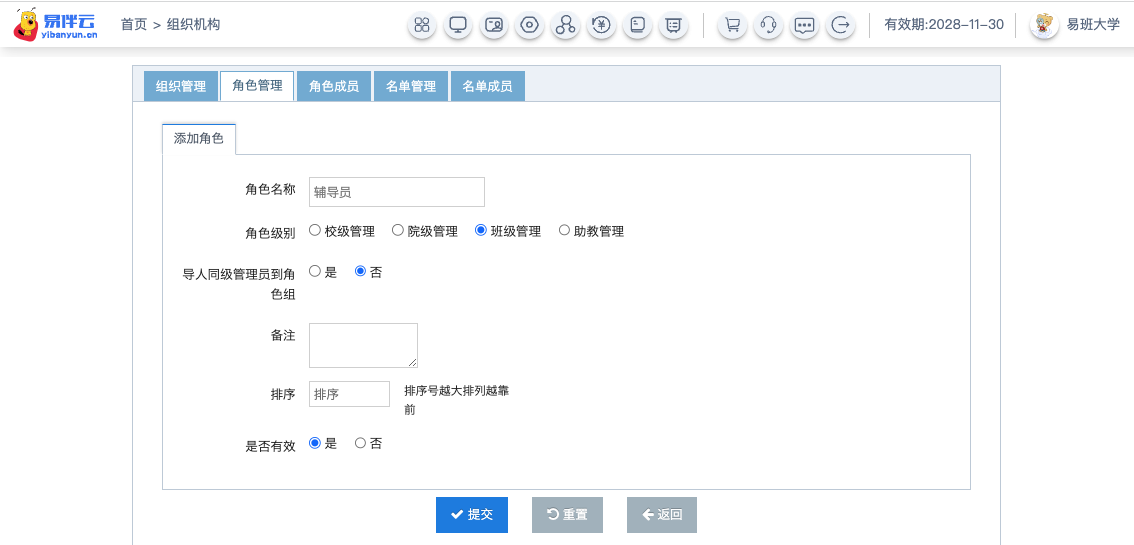The height and width of the screenshot is (545, 1134).
Task: Click the hexagon settings icon
Action: click(530, 25)
